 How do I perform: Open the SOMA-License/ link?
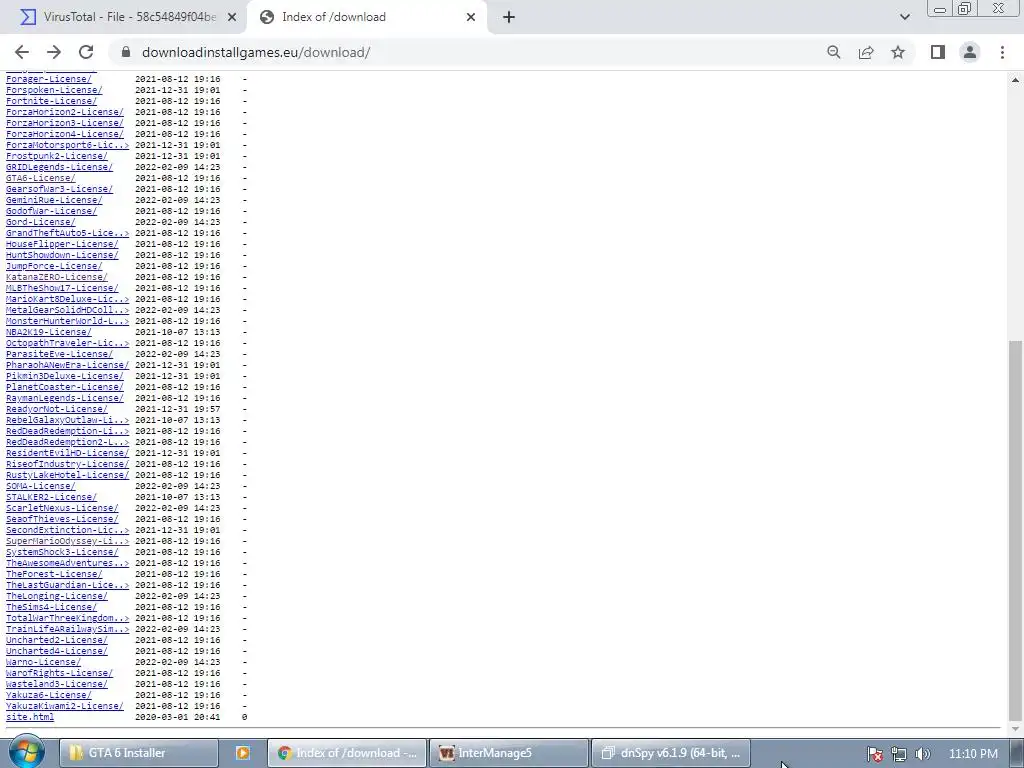pyautogui.click(x=40, y=486)
